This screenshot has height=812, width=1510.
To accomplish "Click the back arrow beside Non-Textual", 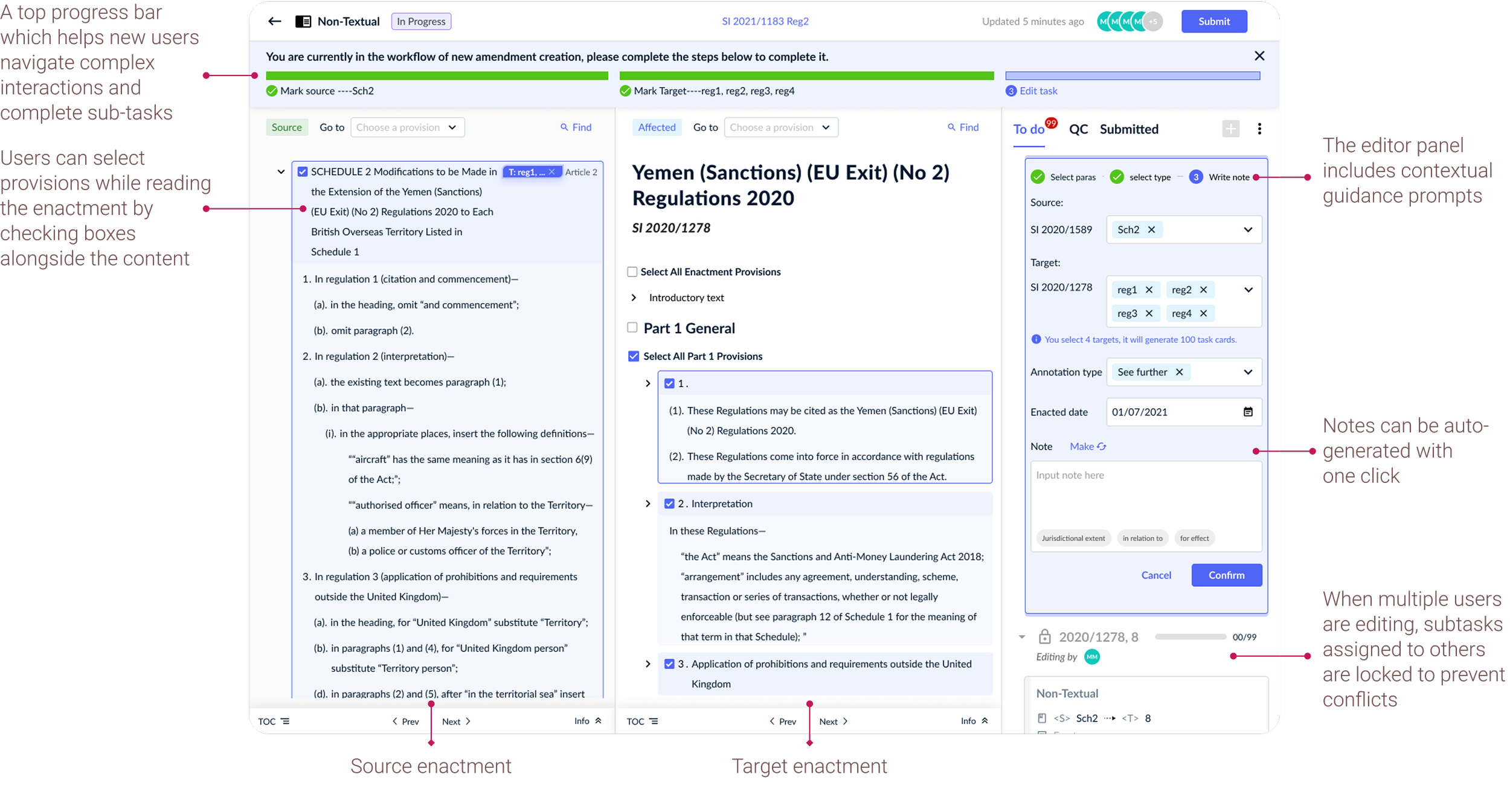I will (x=275, y=21).
